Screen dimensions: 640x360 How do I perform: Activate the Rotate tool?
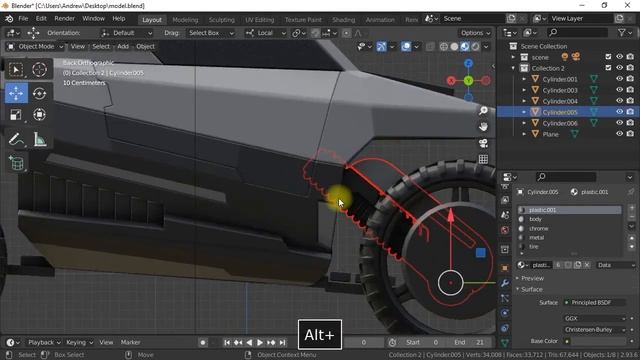click(x=39, y=93)
